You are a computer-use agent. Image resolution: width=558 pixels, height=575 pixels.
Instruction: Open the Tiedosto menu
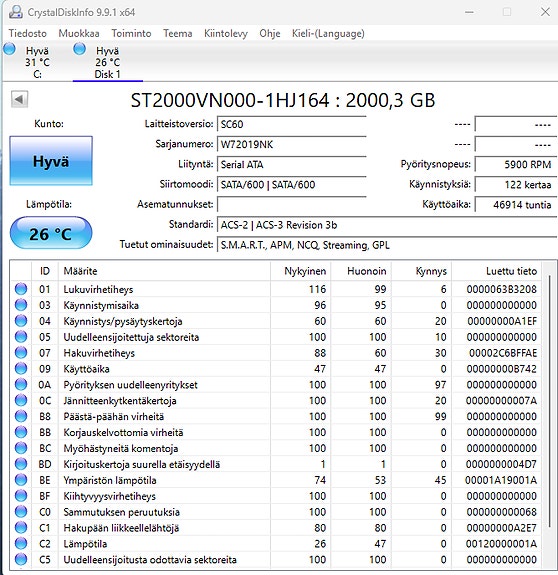click(27, 33)
